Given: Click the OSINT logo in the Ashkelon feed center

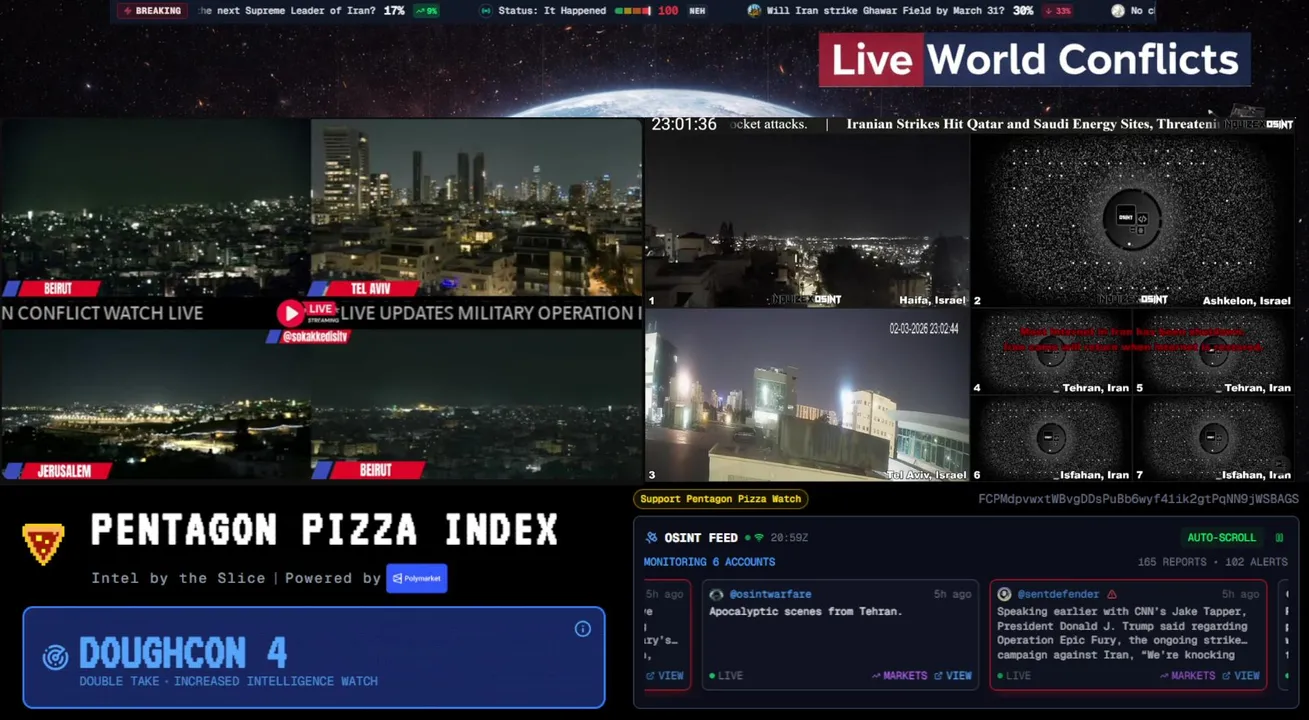Looking at the screenshot, I should 1132,219.
